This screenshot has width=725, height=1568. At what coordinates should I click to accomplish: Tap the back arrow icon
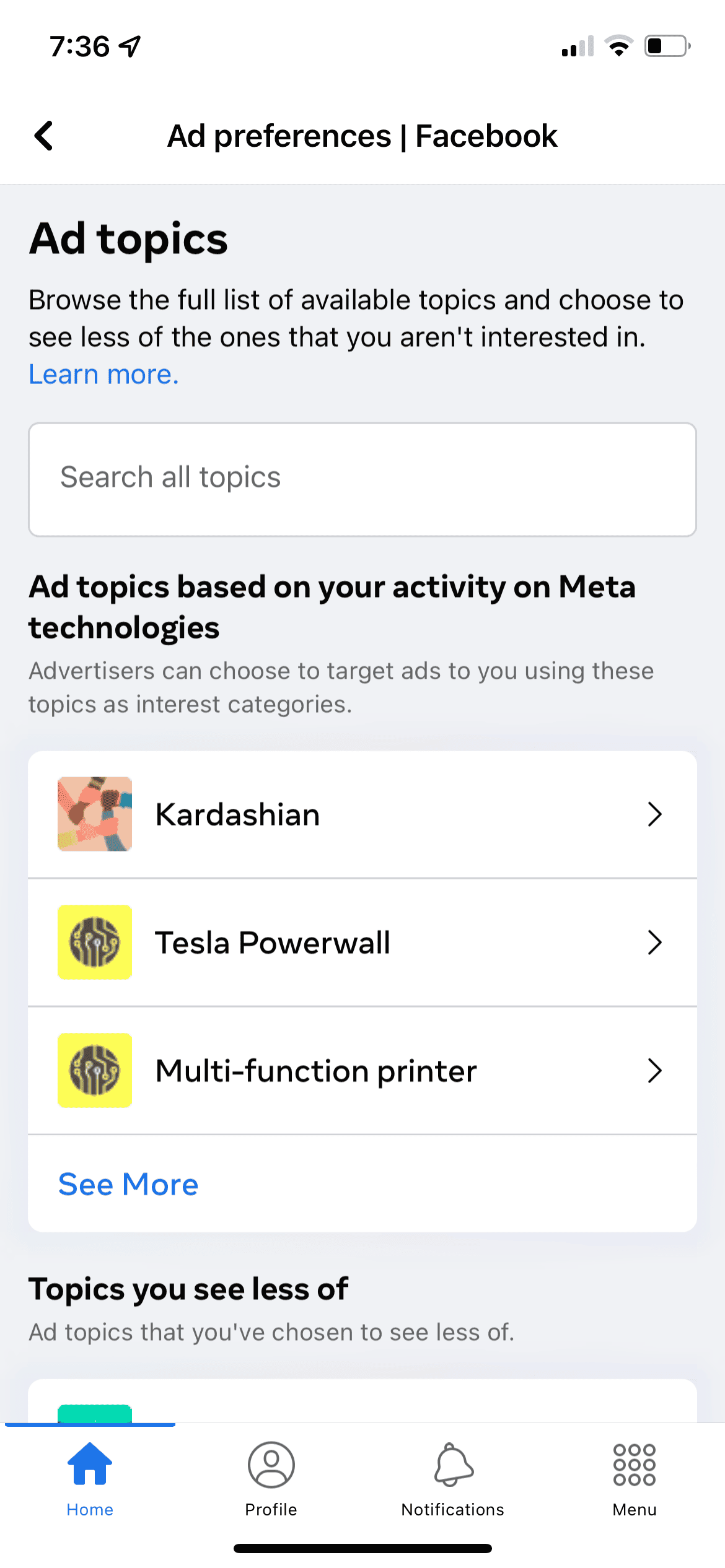pos(44,136)
